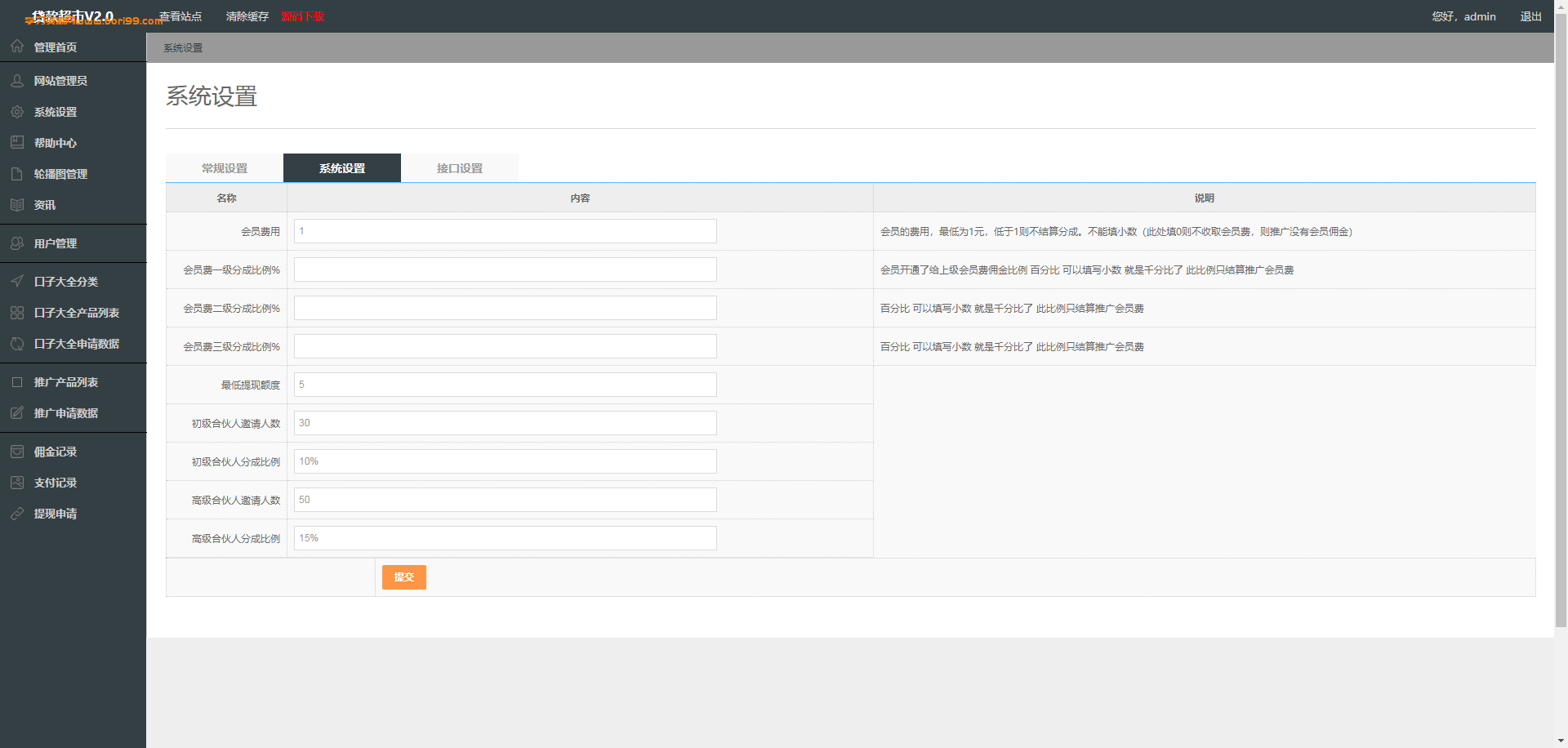
Task: Select the 系统设置 tab
Action: click(342, 168)
